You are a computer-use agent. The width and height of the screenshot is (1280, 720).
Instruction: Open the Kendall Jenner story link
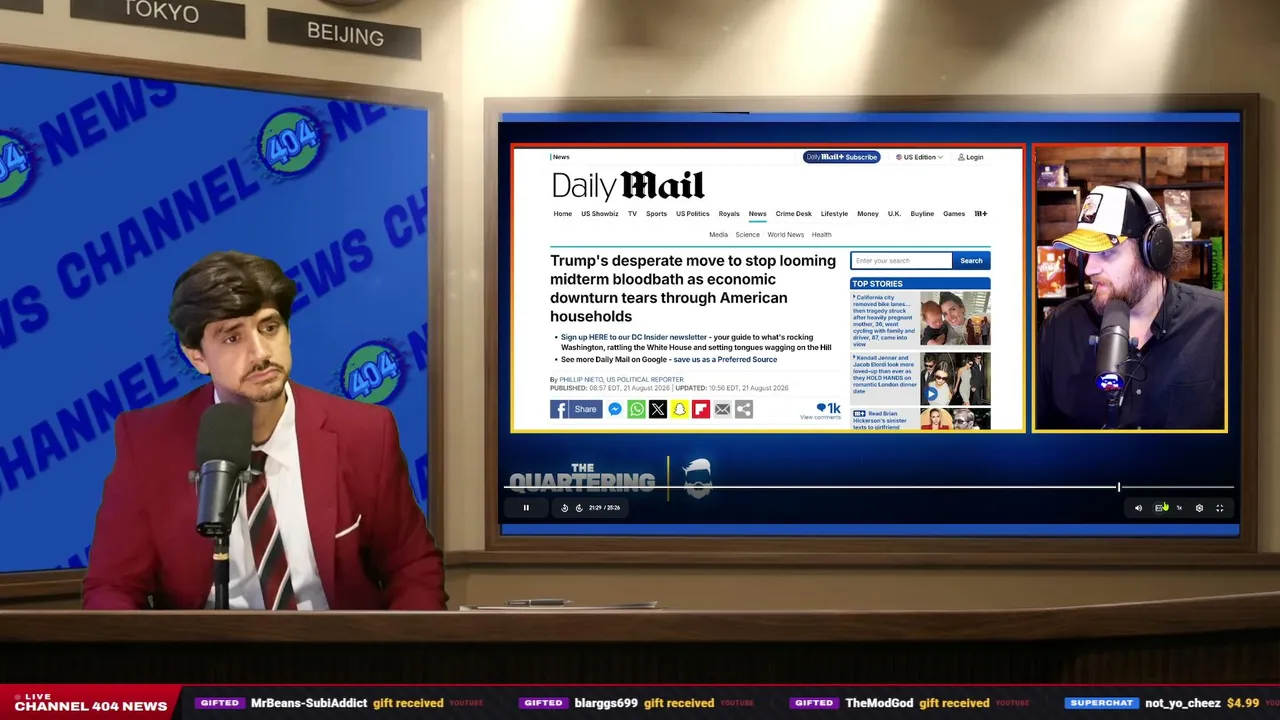(x=884, y=374)
